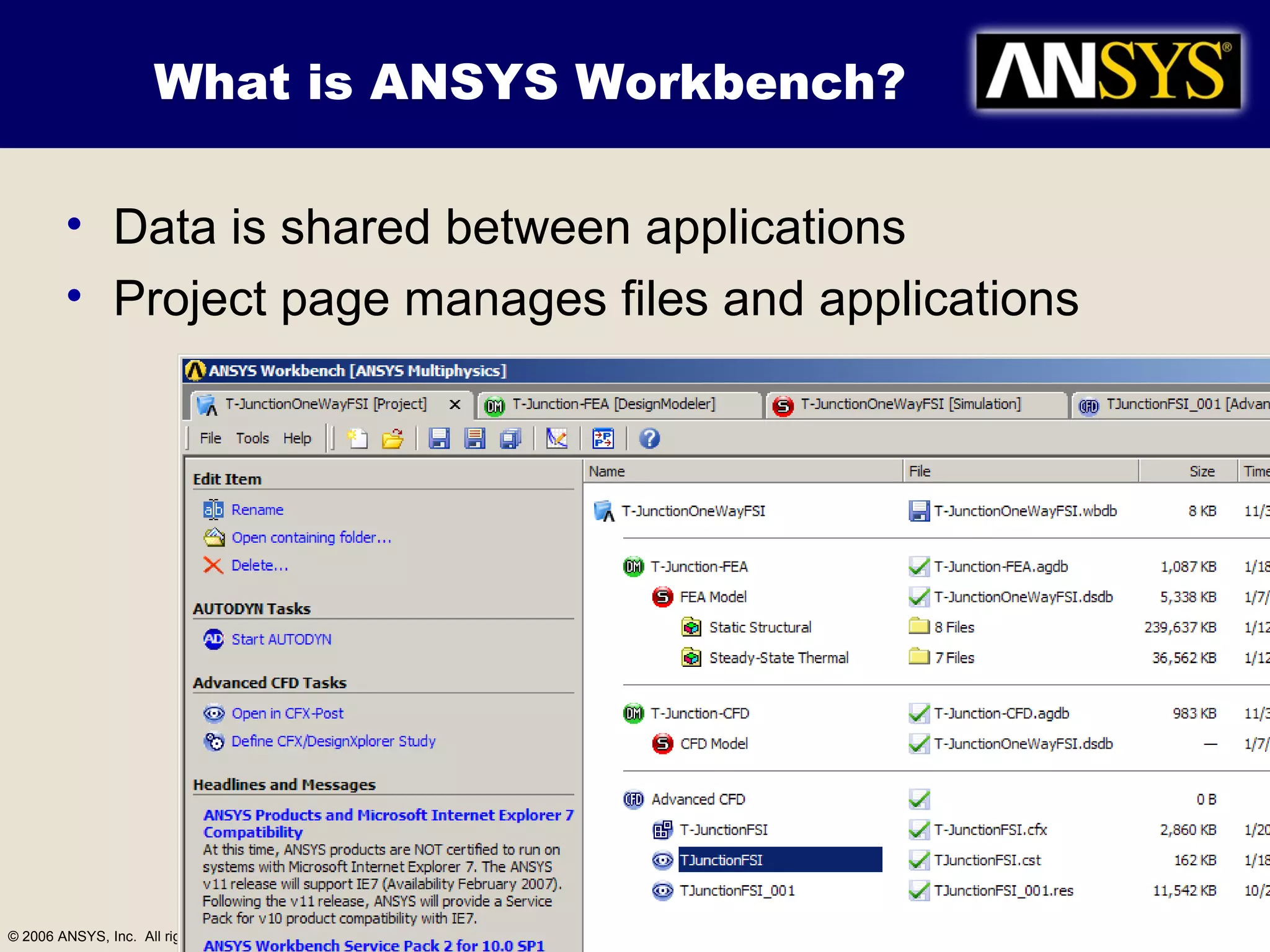Open the File menu
Viewport: 1270px width, 952px height.
(x=210, y=438)
